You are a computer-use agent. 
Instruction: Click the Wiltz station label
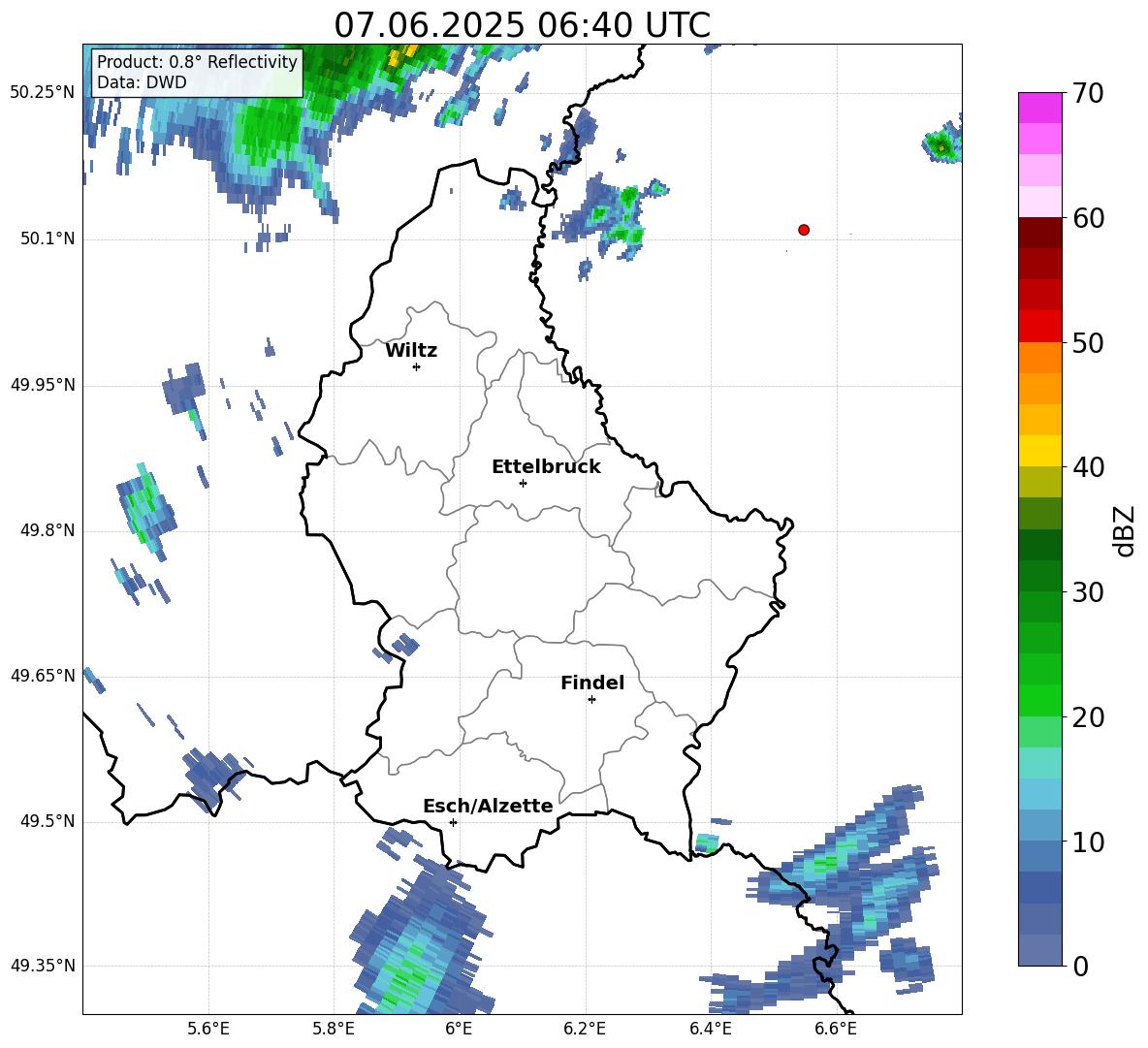coord(411,351)
